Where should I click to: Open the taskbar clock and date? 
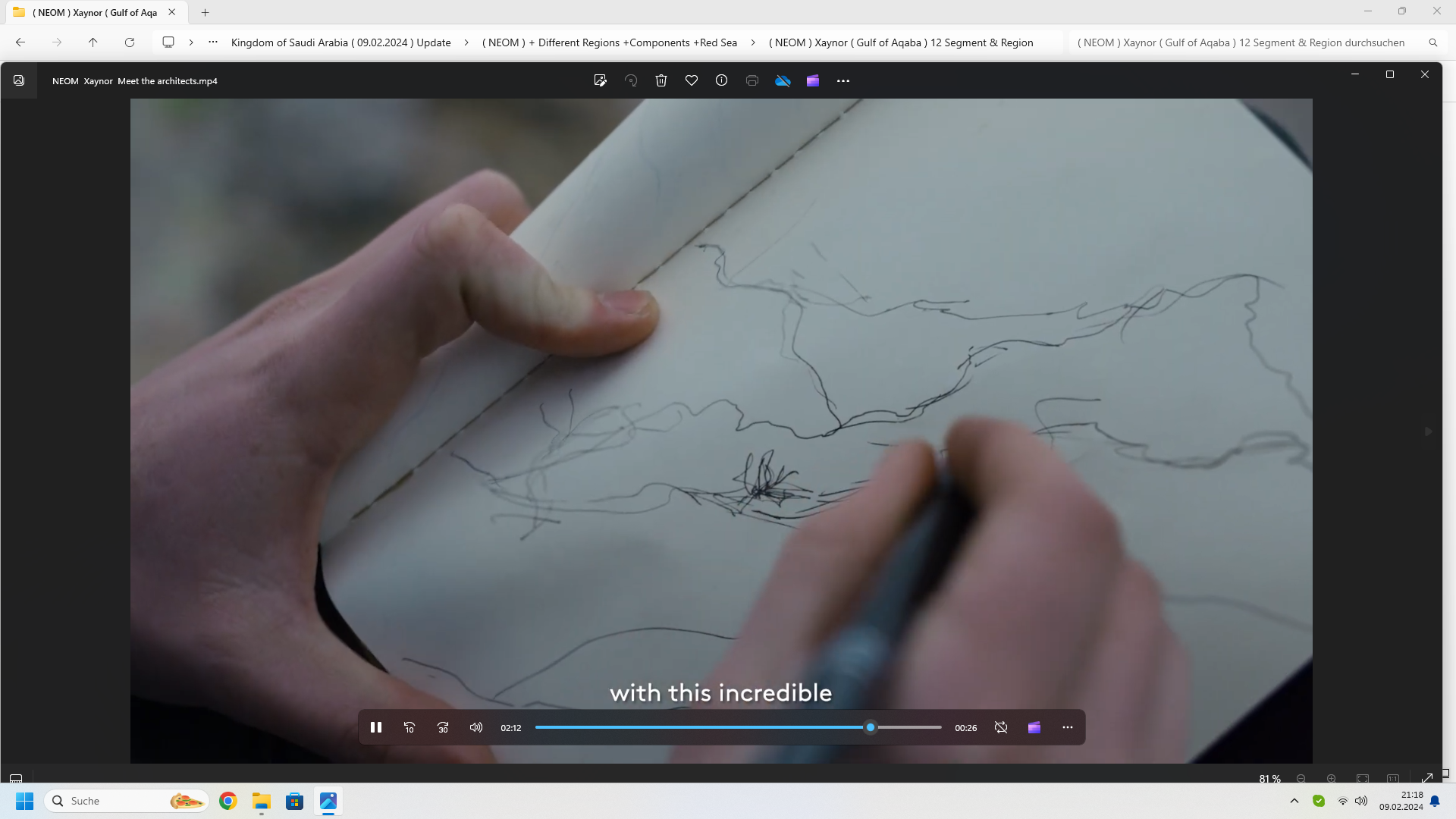pyautogui.click(x=1401, y=801)
